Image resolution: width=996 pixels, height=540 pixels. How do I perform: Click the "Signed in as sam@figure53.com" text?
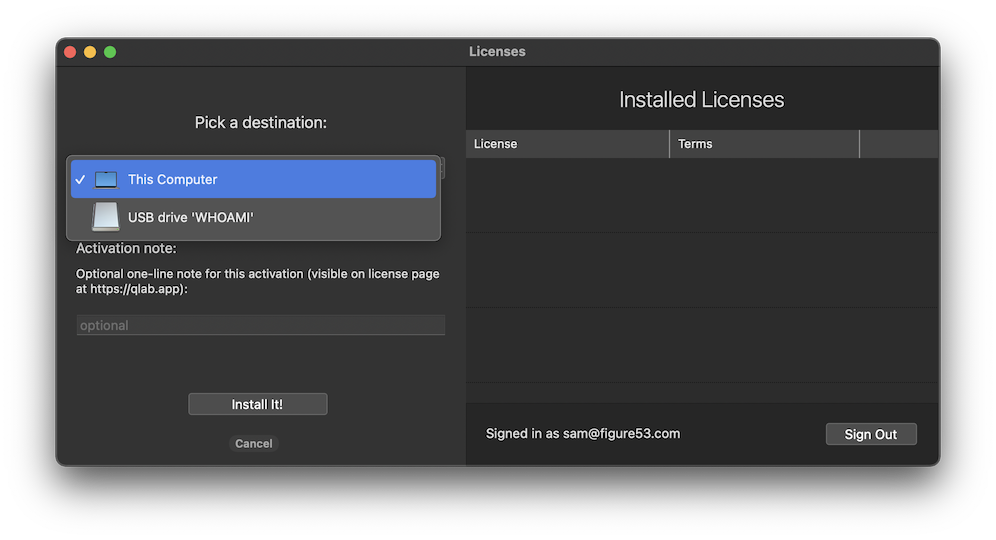pyautogui.click(x=582, y=434)
